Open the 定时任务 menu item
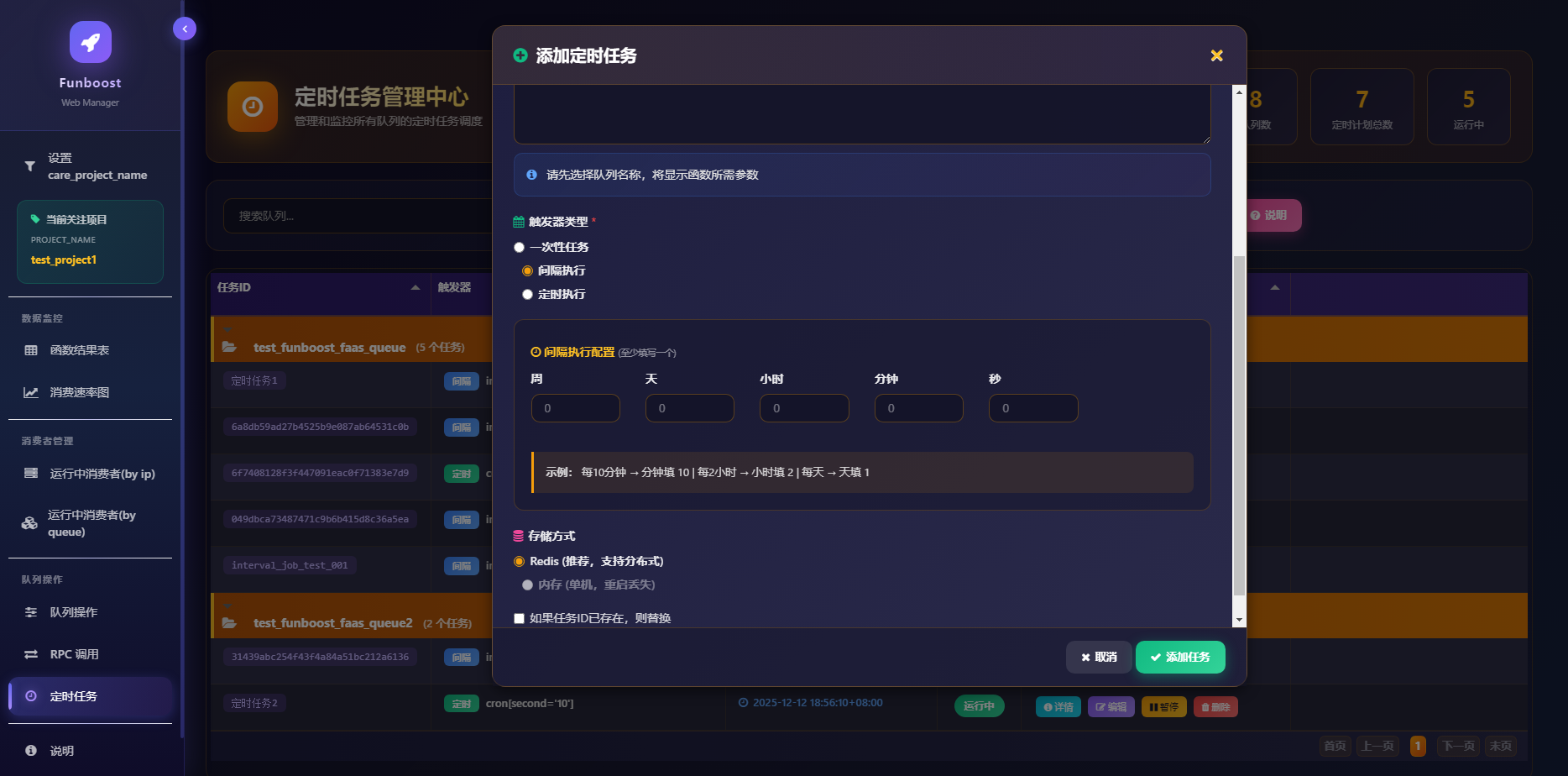This screenshot has height=776, width=1568. [91, 696]
